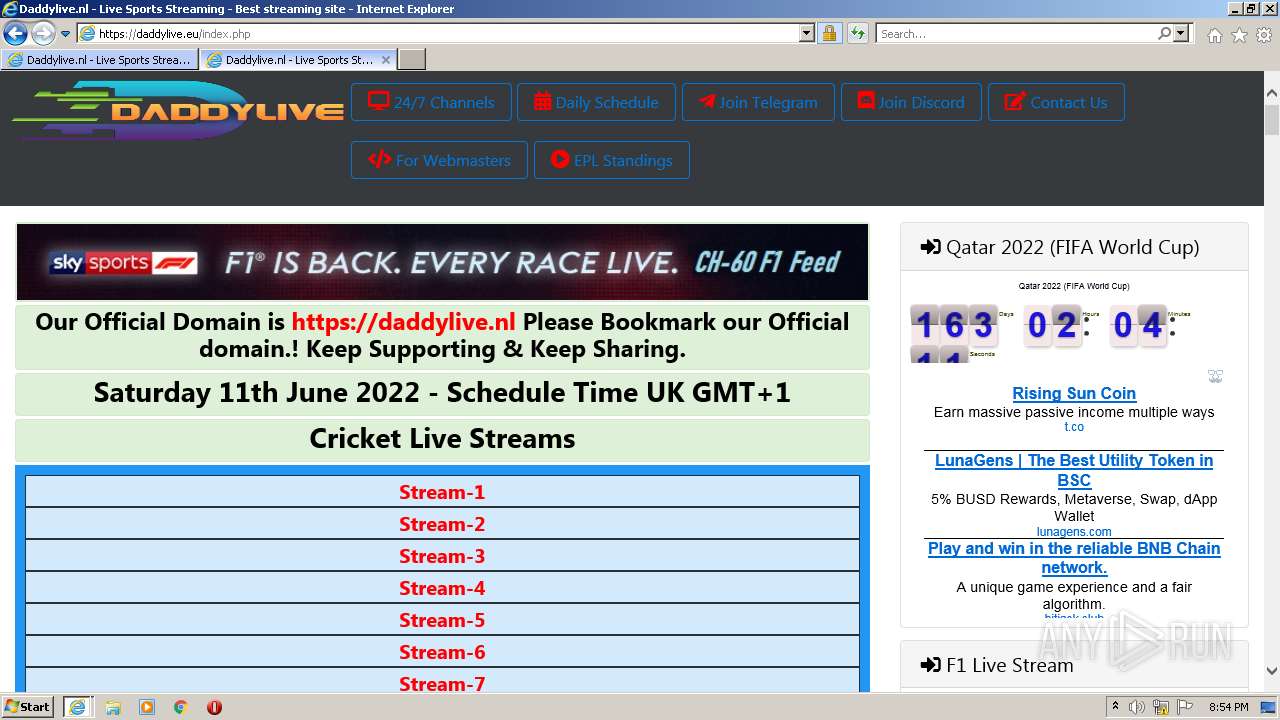Open Stream-2 cricket stream
The height and width of the screenshot is (720, 1280).
(x=442, y=524)
